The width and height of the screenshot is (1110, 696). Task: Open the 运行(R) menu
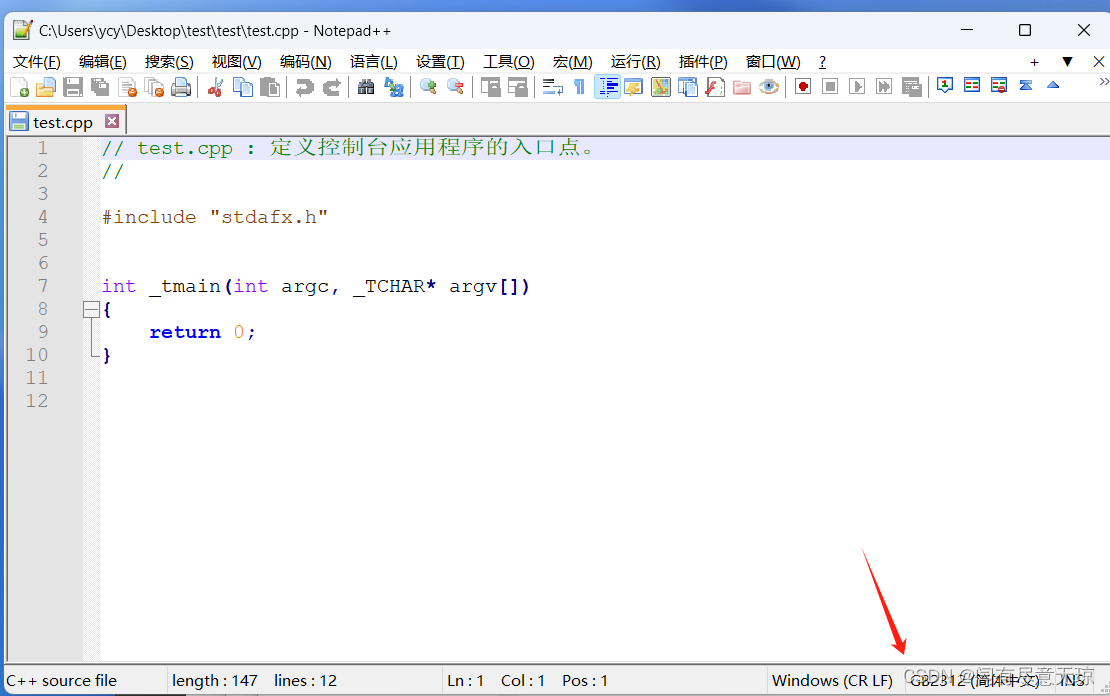635,62
